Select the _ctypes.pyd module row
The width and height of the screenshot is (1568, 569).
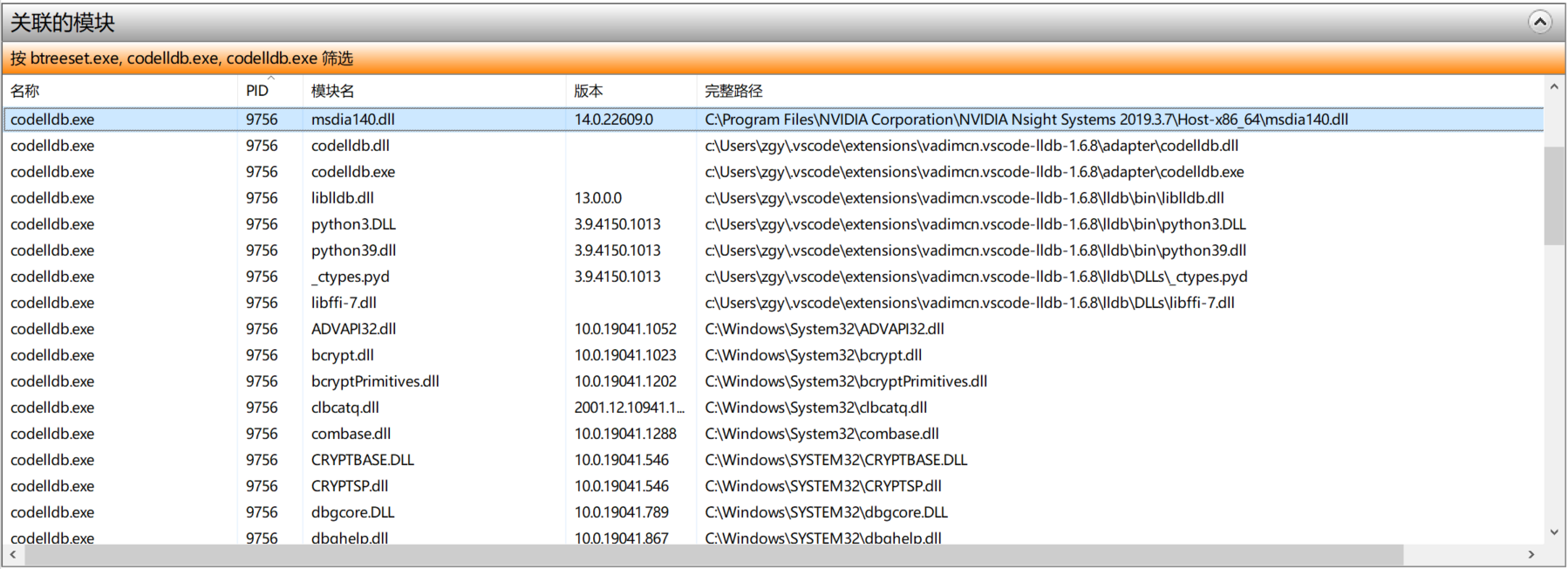tap(774, 277)
